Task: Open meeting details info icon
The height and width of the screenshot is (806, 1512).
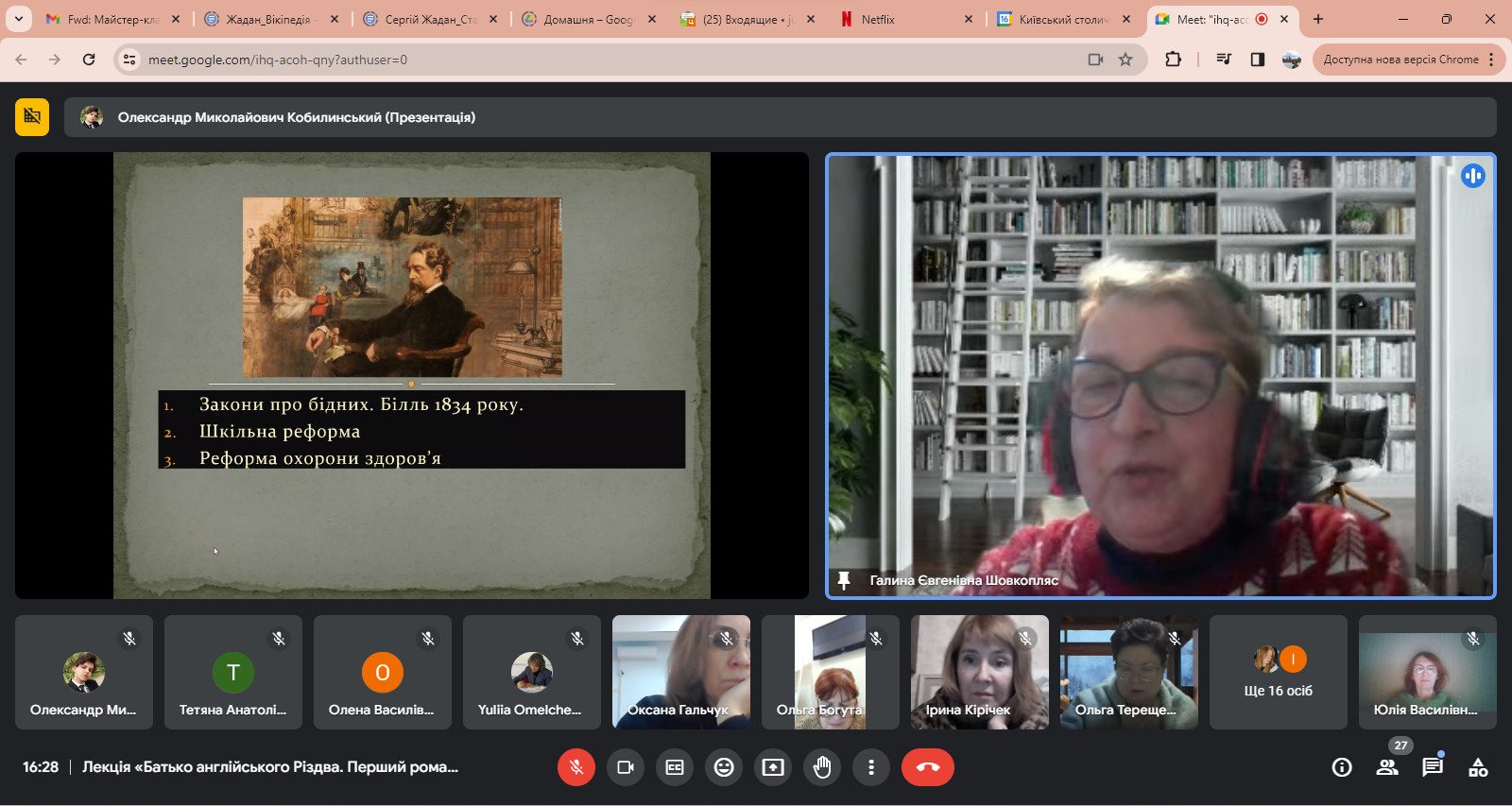Action: click(x=1342, y=767)
